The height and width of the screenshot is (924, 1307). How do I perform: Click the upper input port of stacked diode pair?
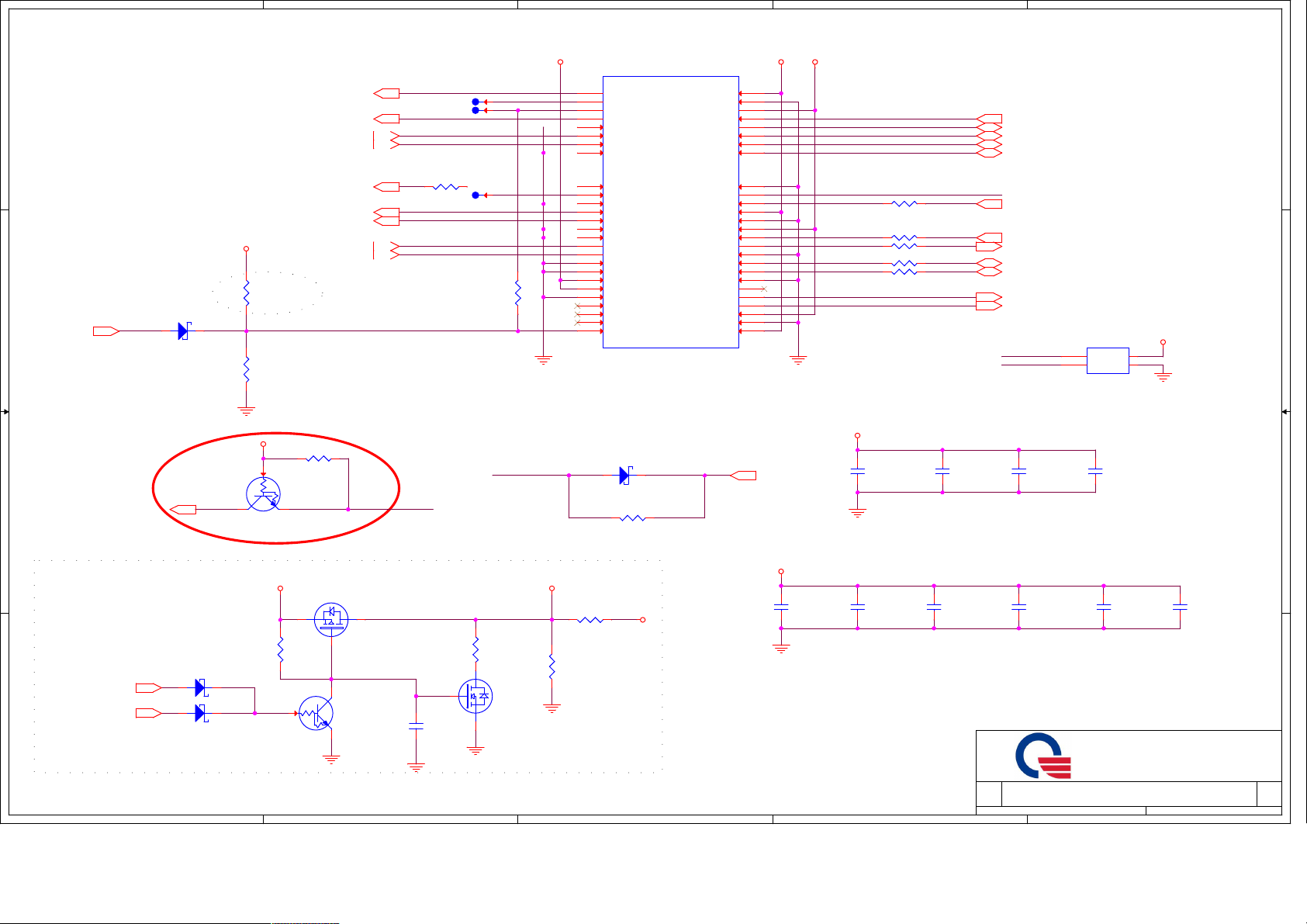click(x=149, y=687)
